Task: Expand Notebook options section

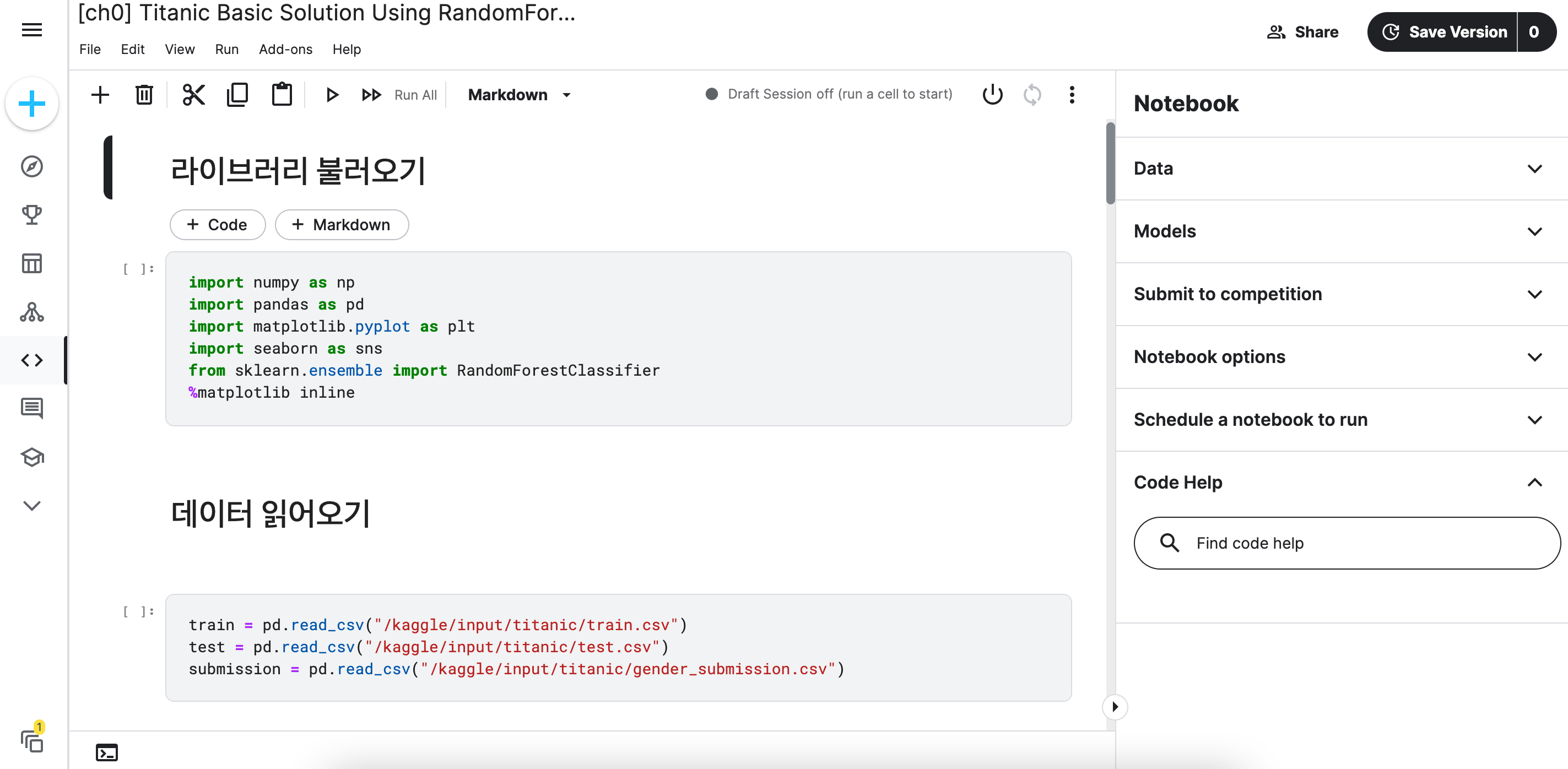Action: [x=1342, y=356]
